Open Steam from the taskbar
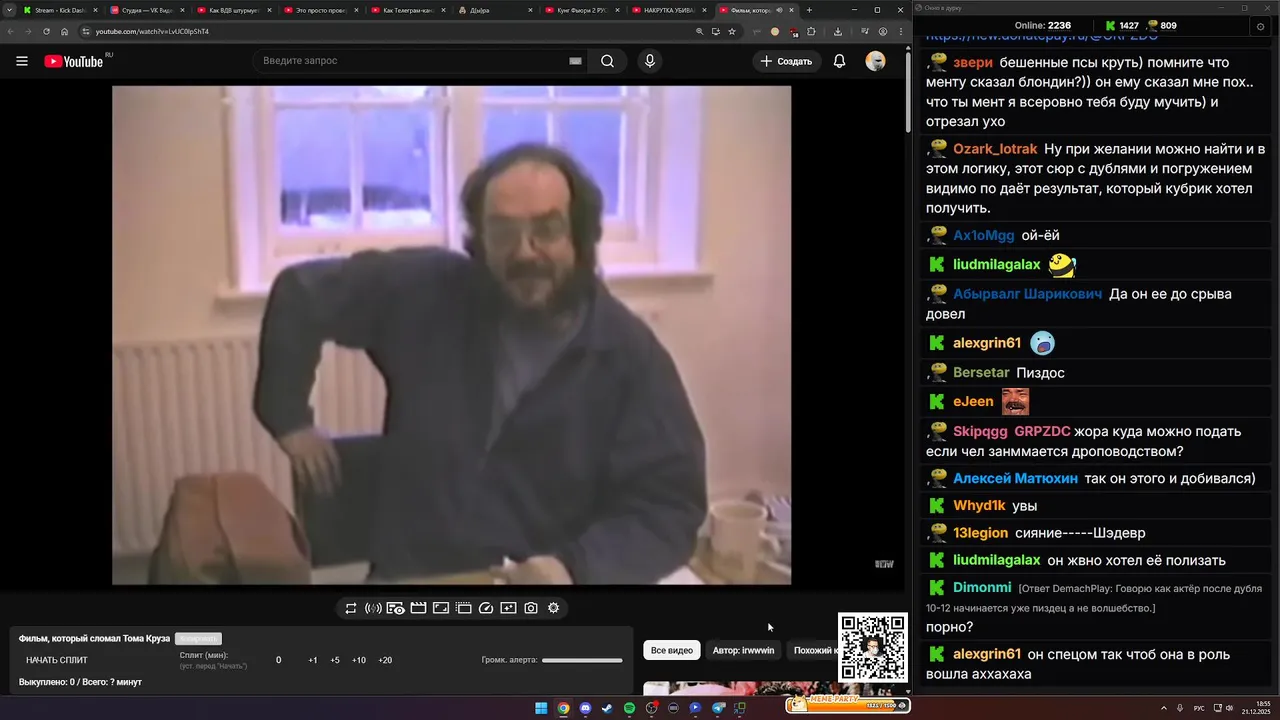This screenshot has height=720, width=1280. (607, 708)
